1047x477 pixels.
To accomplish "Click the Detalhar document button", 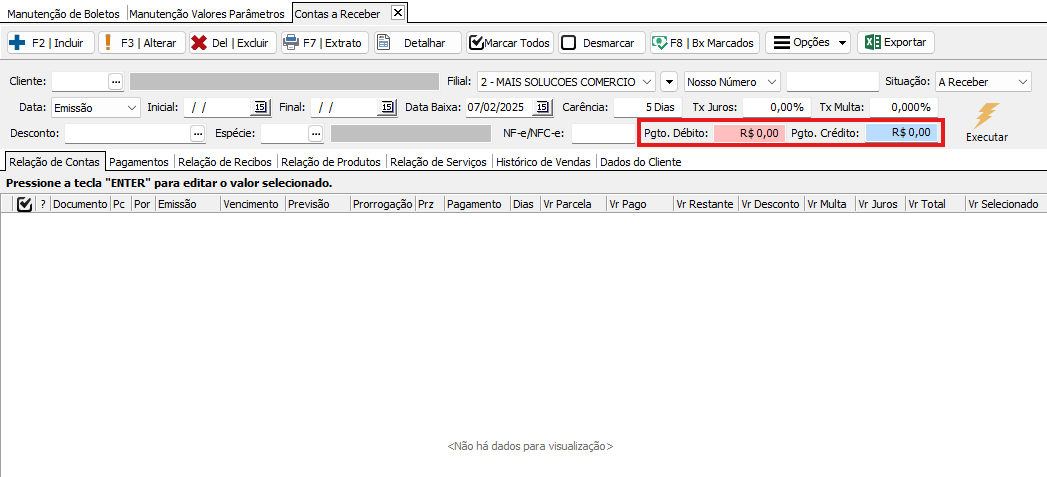I will [417, 43].
